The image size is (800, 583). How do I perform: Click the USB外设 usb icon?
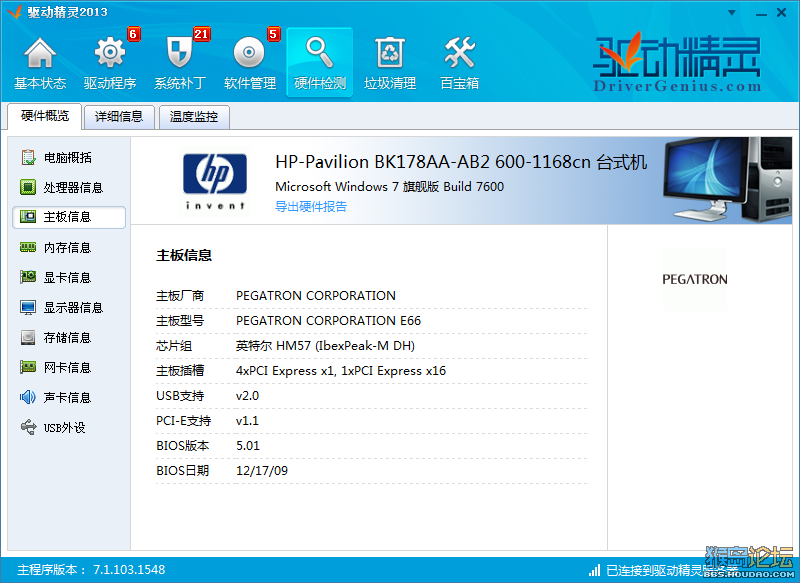point(29,427)
